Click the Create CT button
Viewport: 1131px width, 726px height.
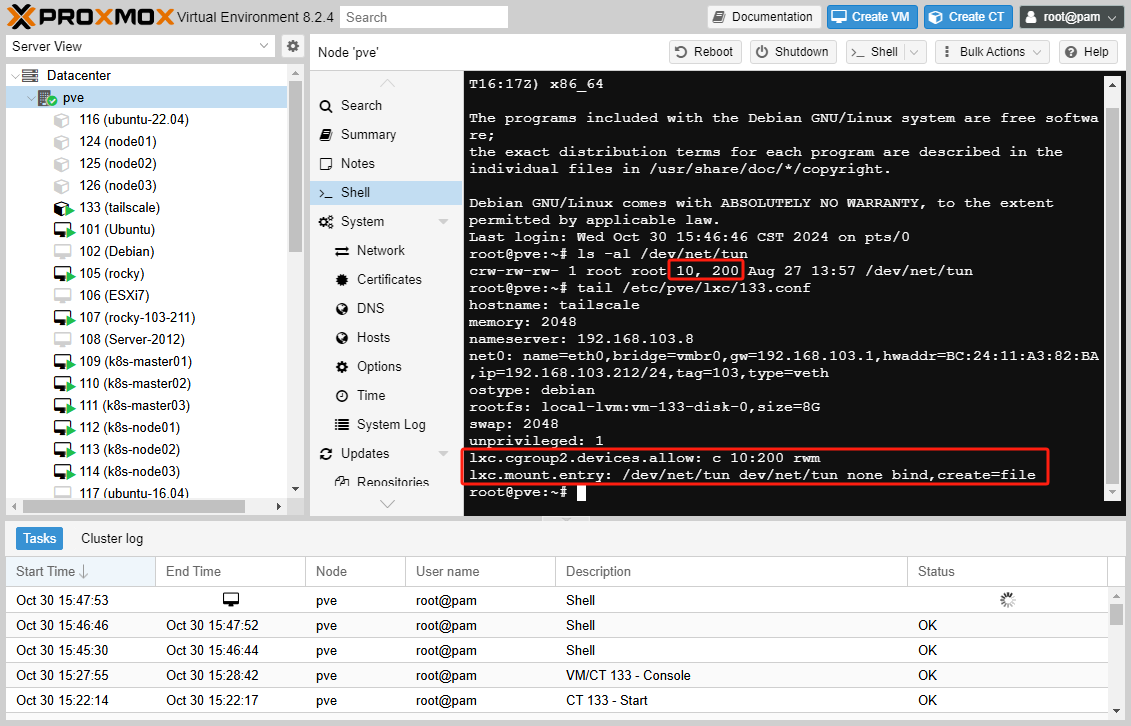[968, 17]
